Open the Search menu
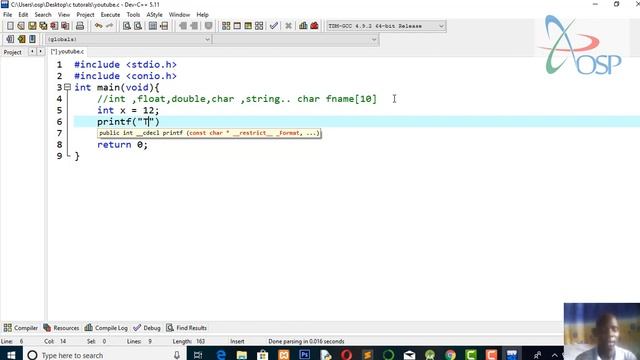The width and height of the screenshot is (640, 360). click(43, 15)
